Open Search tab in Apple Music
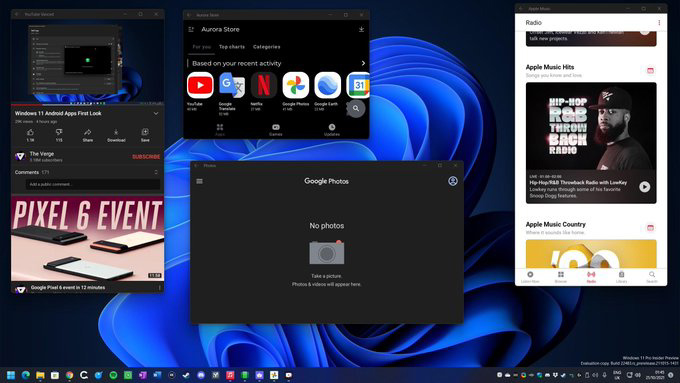 click(652, 278)
